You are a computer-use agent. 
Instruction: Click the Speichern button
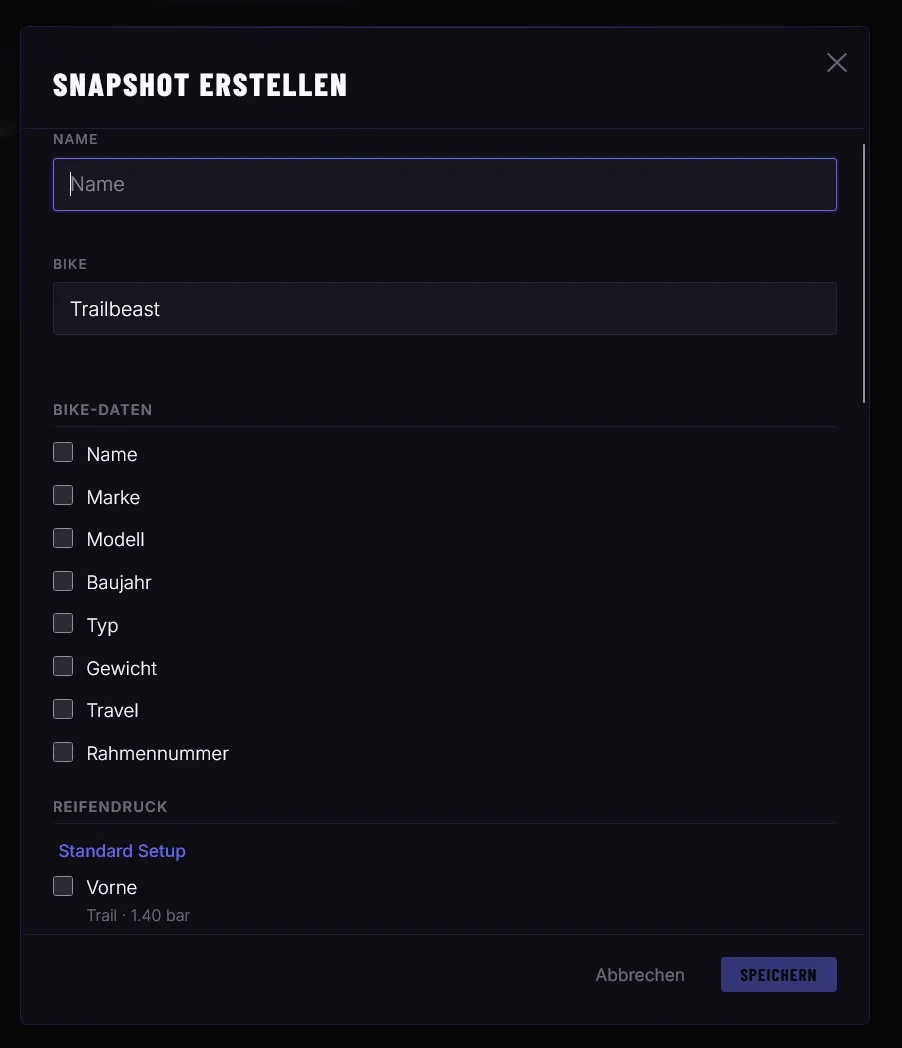pos(778,975)
